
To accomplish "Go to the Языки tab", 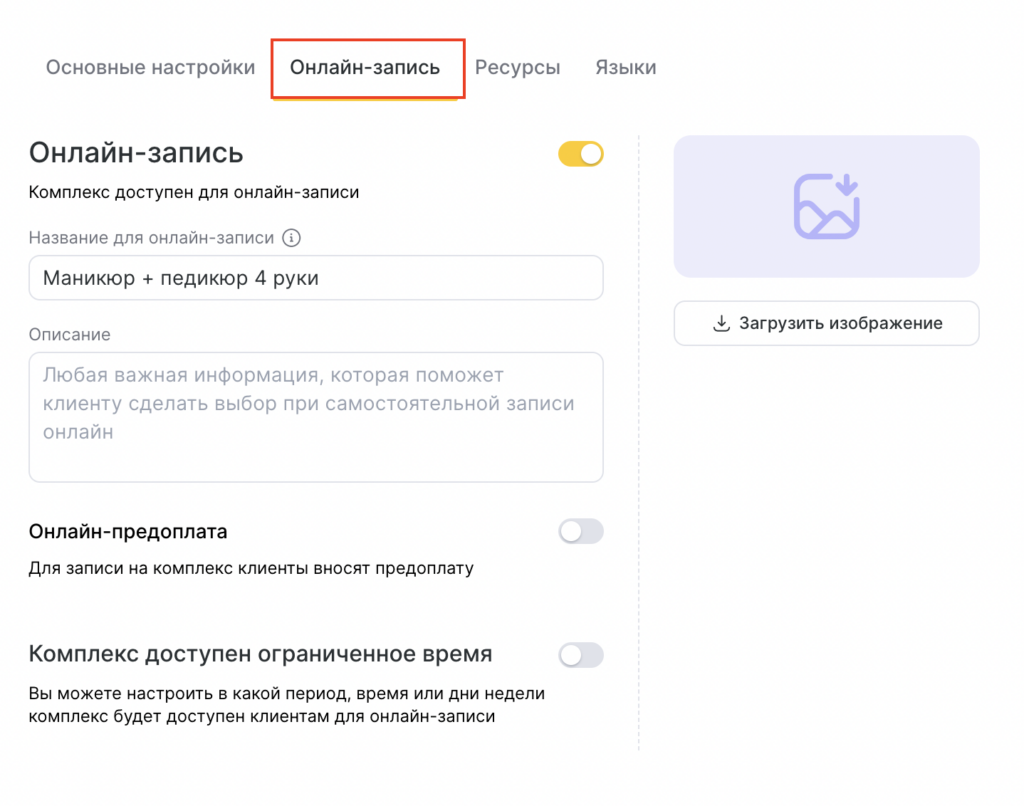I will coord(625,68).
